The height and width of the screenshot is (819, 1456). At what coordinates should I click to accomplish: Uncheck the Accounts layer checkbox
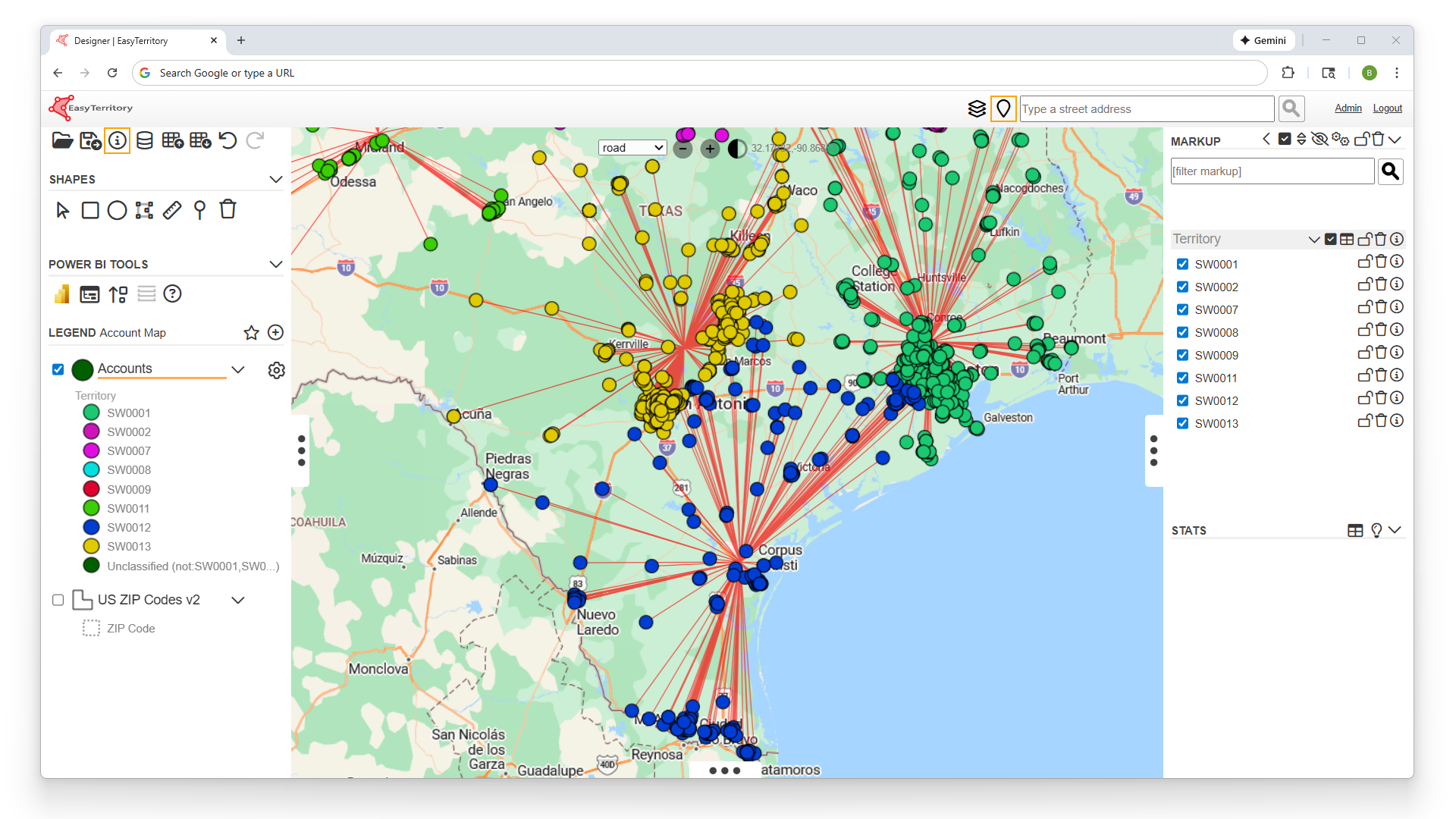click(58, 369)
